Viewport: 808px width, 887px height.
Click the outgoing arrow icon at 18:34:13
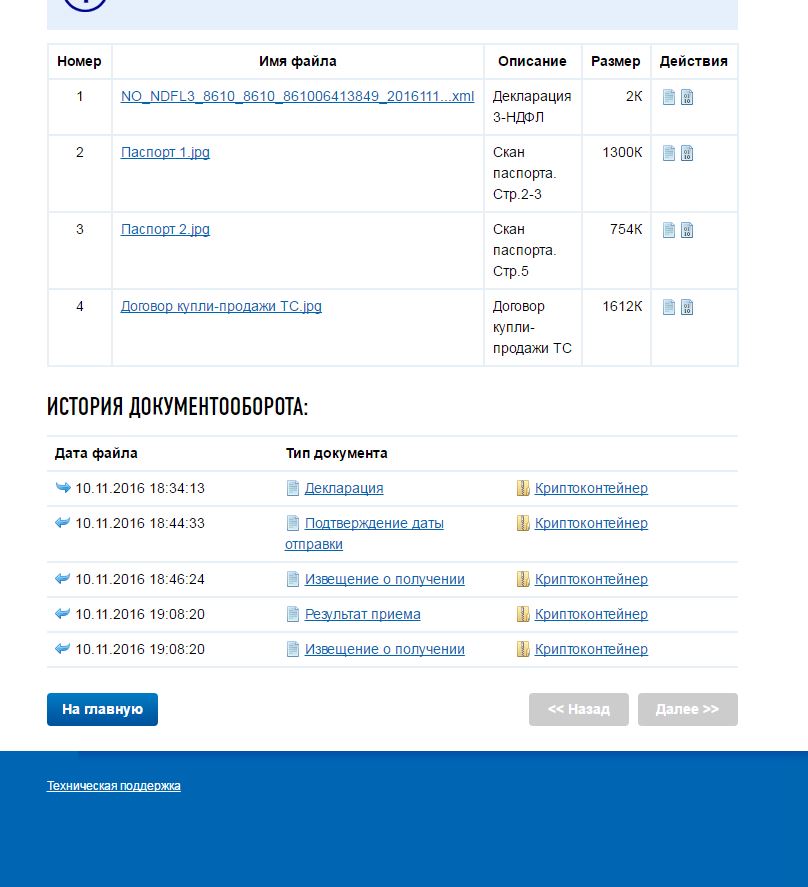(x=63, y=488)
